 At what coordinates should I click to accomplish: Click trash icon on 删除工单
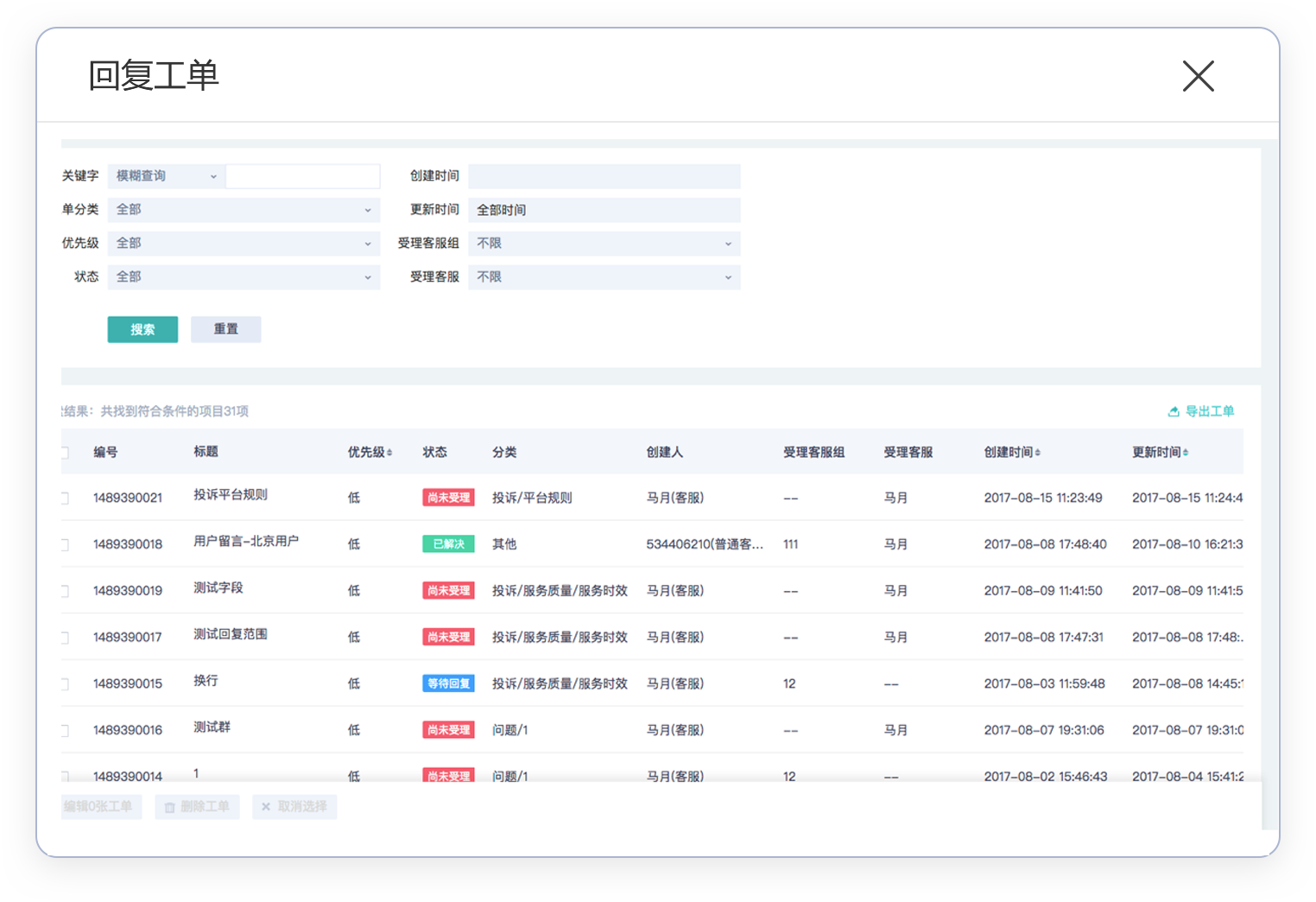[170, 807]
